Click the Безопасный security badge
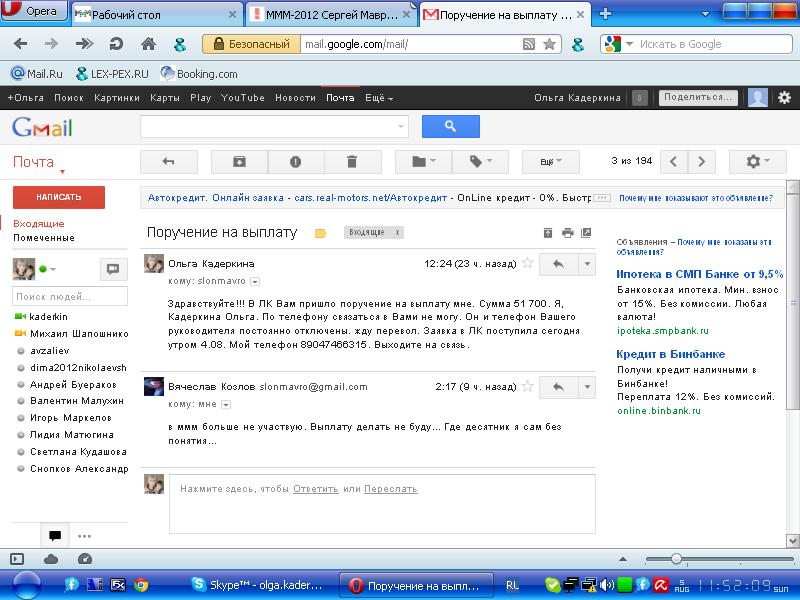Screen dimensions: 800x600 pos(252,44)
